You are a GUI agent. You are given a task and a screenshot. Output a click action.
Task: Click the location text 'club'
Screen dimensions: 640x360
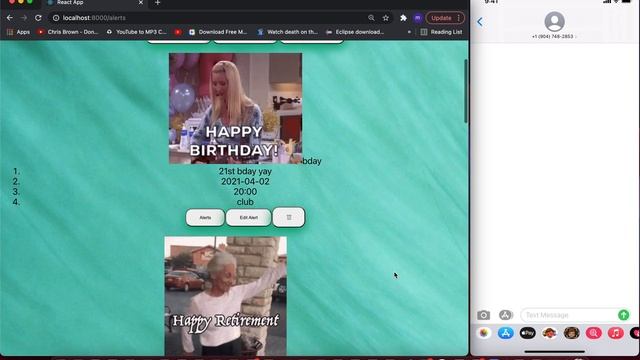[245, 202]
